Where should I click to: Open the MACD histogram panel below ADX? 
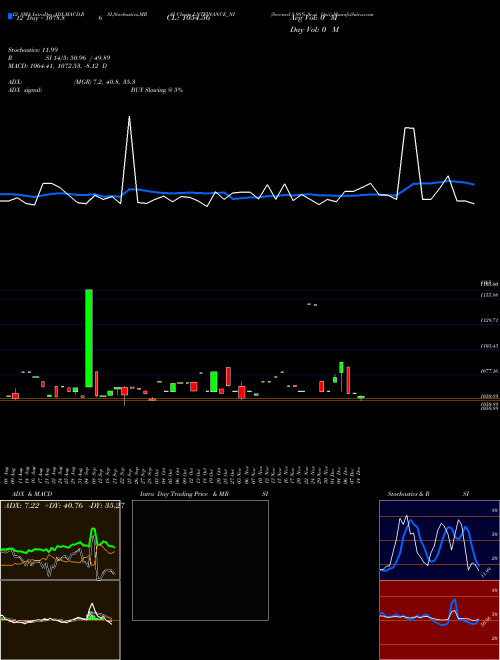pyautogui.click(x=60, y=620)
